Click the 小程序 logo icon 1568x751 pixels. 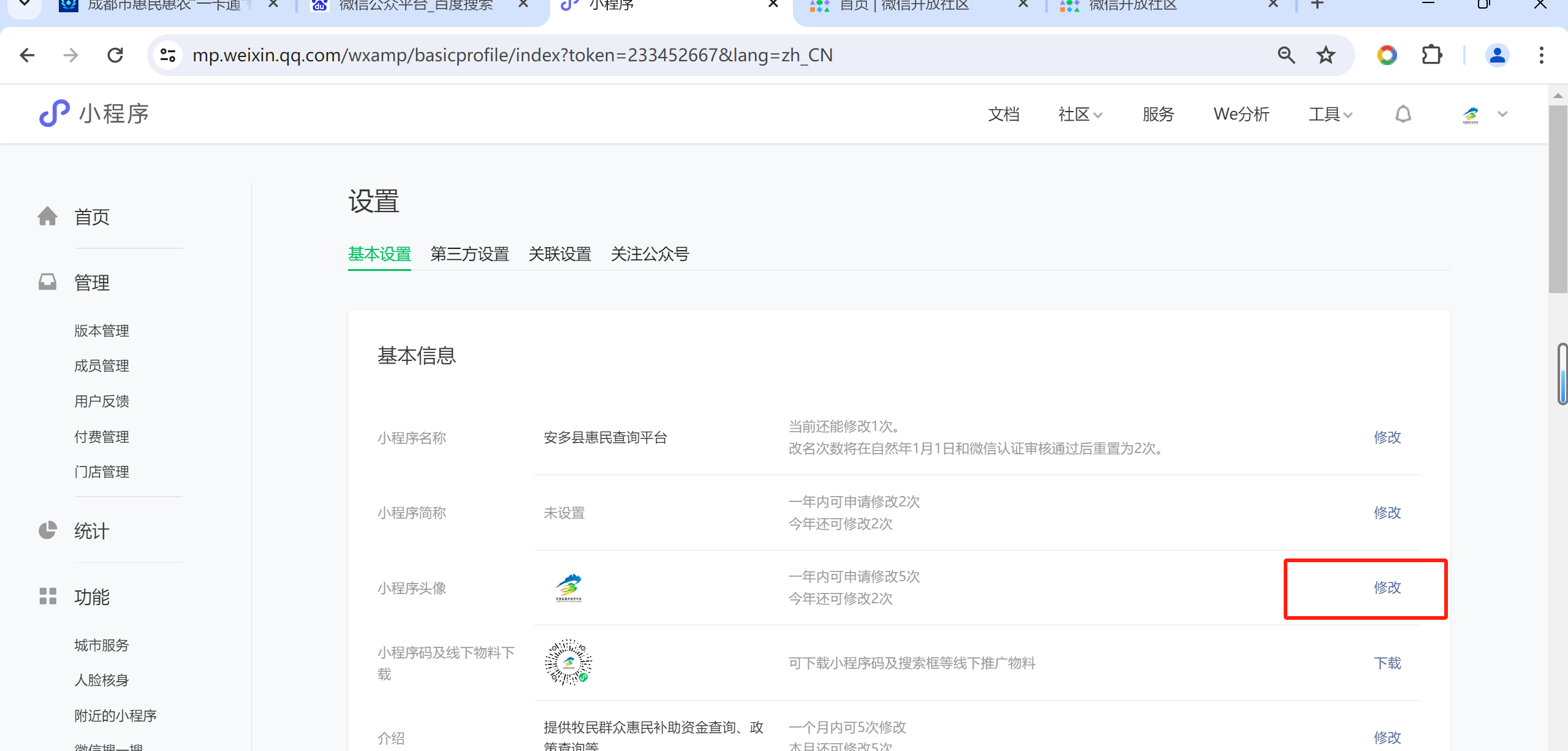click(54, 113)
